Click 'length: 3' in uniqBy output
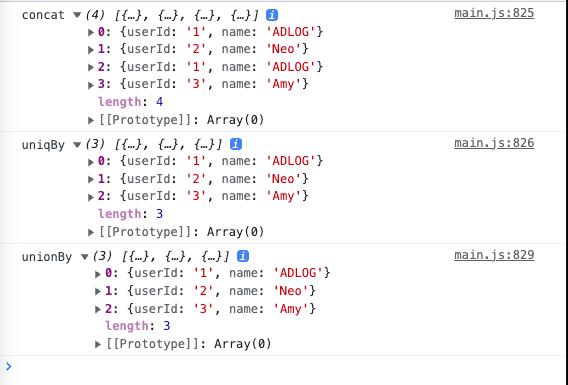Screen dimensions: 568x385 [130, 214]
